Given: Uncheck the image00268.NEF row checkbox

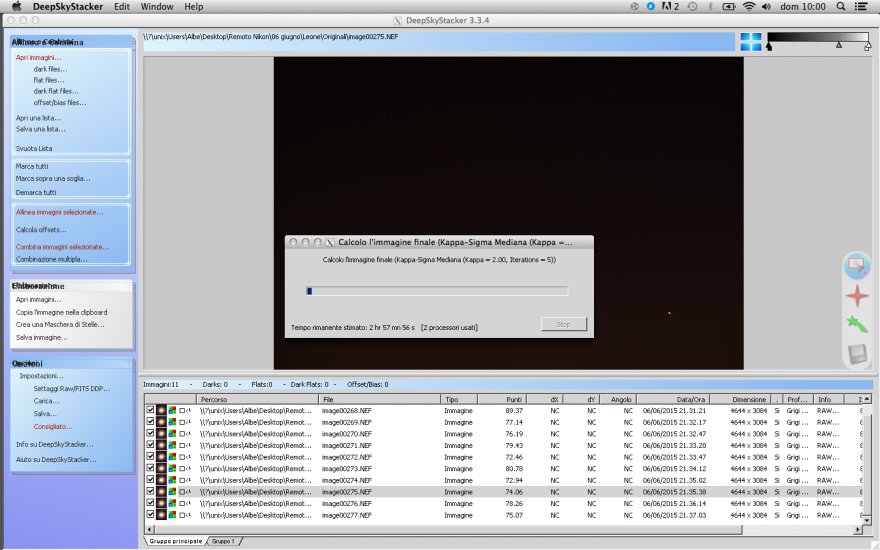Looking at the screenshot, I should tap(150, 411).
